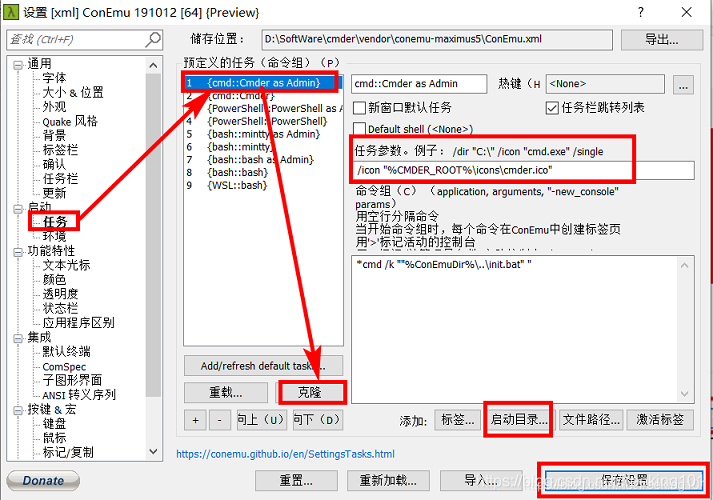Image resolution: width=713 pixels, height=500 pixels.
Task: Select task {bash::mintty}
Action: coord(263,147)
